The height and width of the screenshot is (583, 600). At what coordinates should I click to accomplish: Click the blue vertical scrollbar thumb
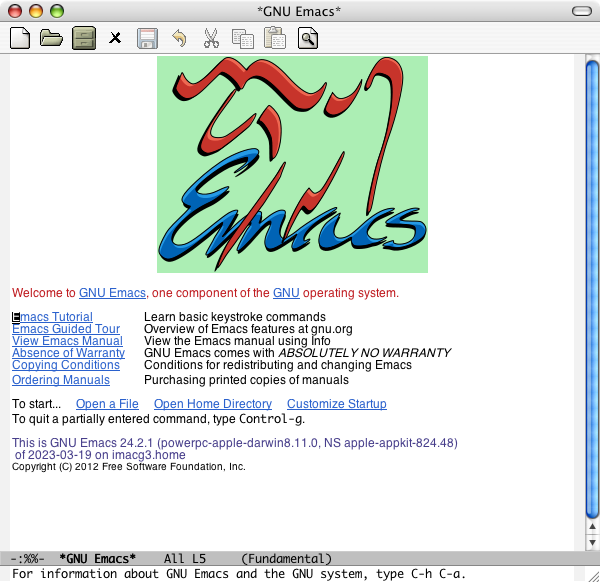pyautogui.click(x=592, y=289)
